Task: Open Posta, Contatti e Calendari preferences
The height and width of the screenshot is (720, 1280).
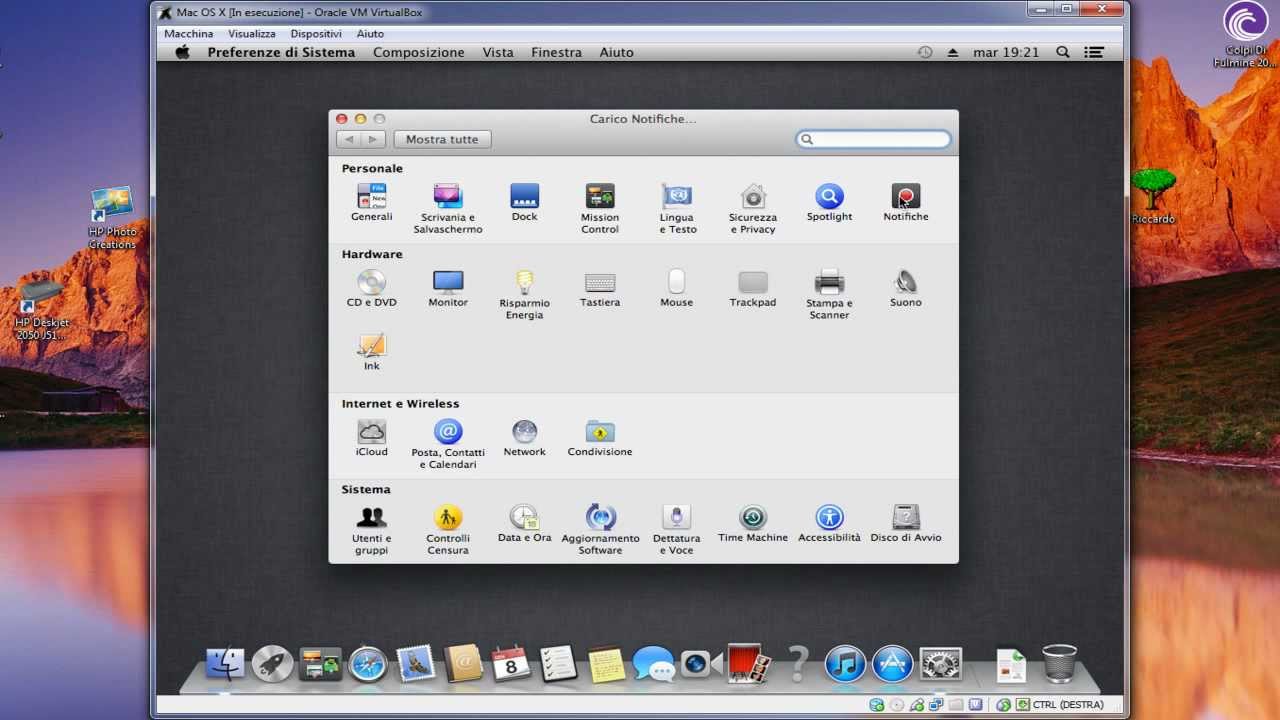Action: (x=448, y=444)
